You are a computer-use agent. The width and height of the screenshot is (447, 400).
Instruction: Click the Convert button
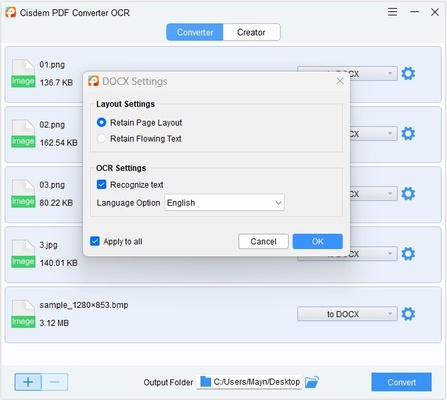(401, 382)
